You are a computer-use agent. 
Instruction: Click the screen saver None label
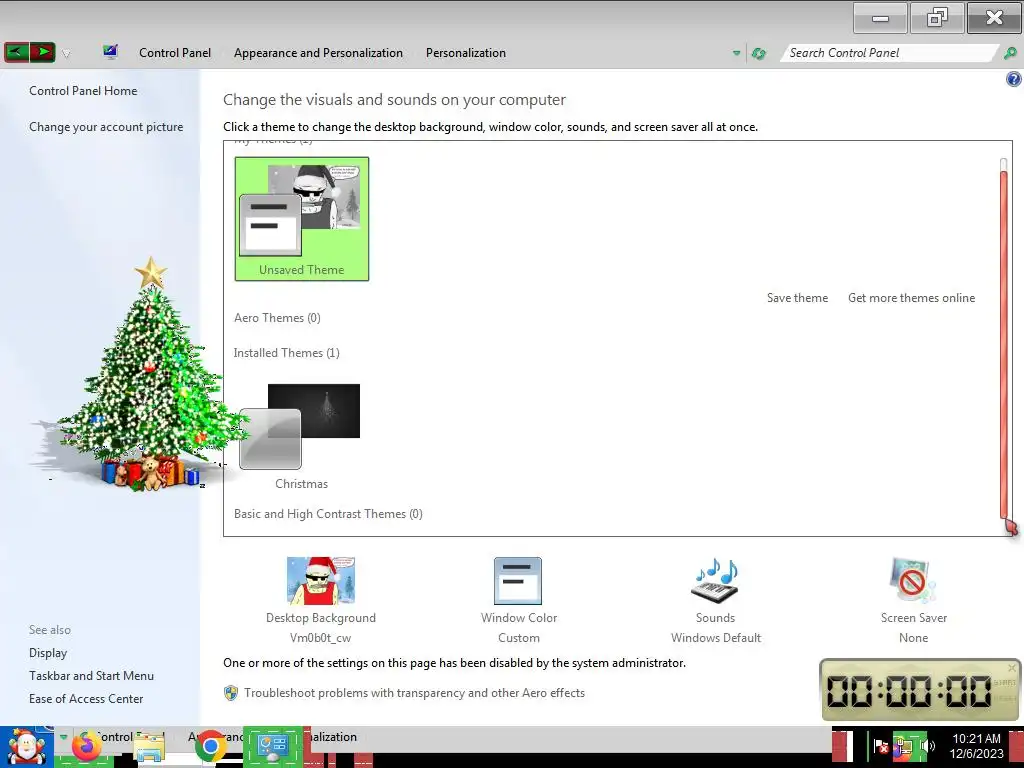(913, 638)
